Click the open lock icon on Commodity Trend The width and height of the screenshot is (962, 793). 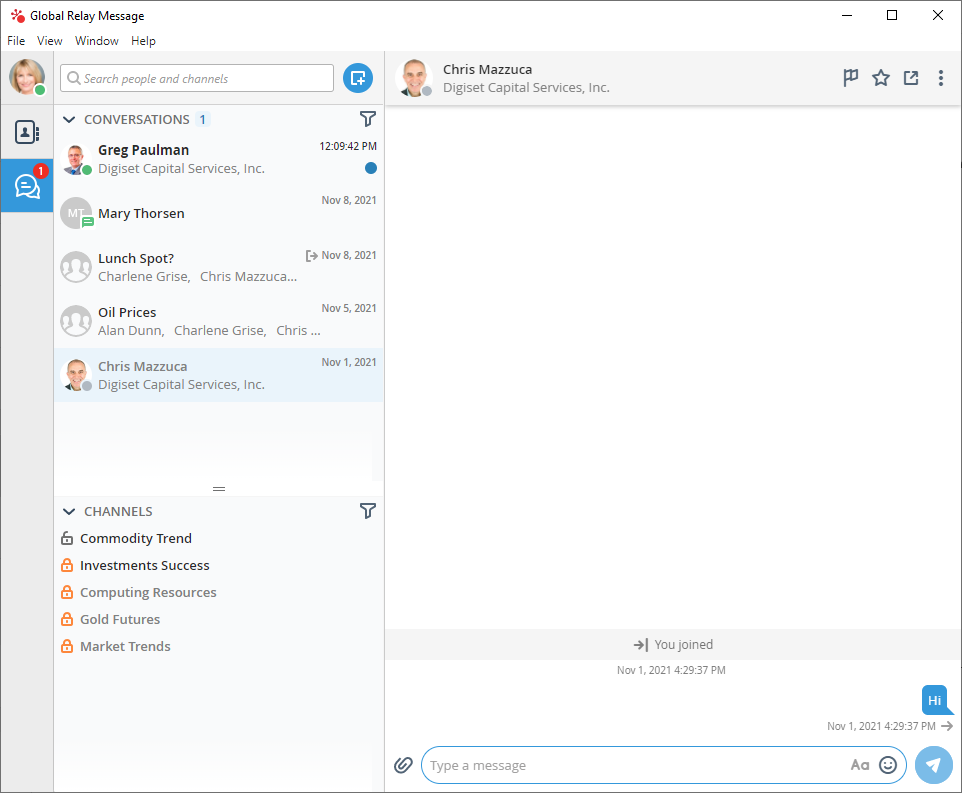point(67,538)
